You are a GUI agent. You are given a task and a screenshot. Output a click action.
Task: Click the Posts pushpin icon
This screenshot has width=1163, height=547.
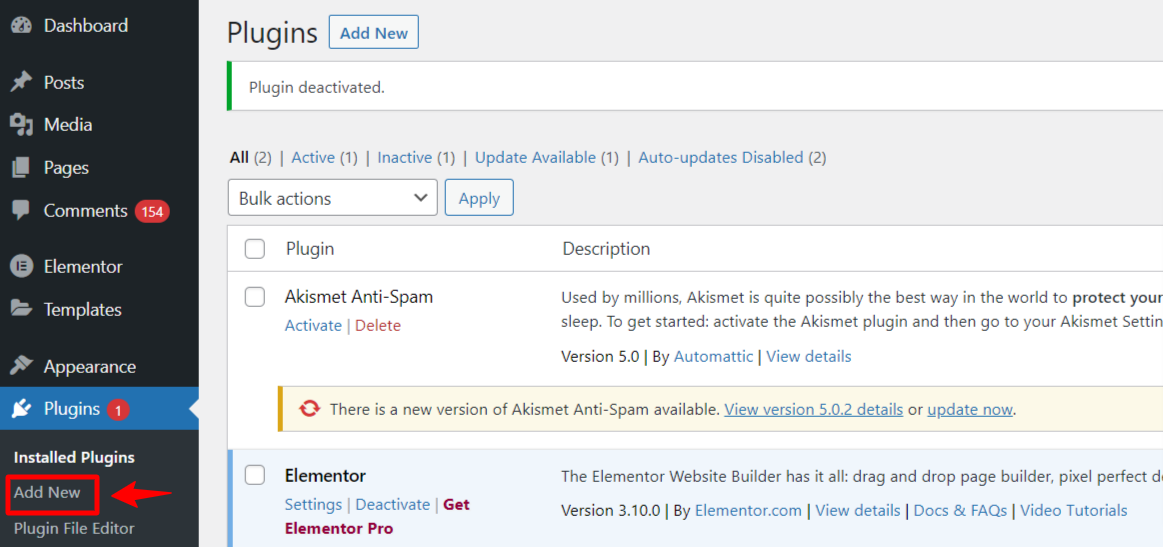(21, 82)
